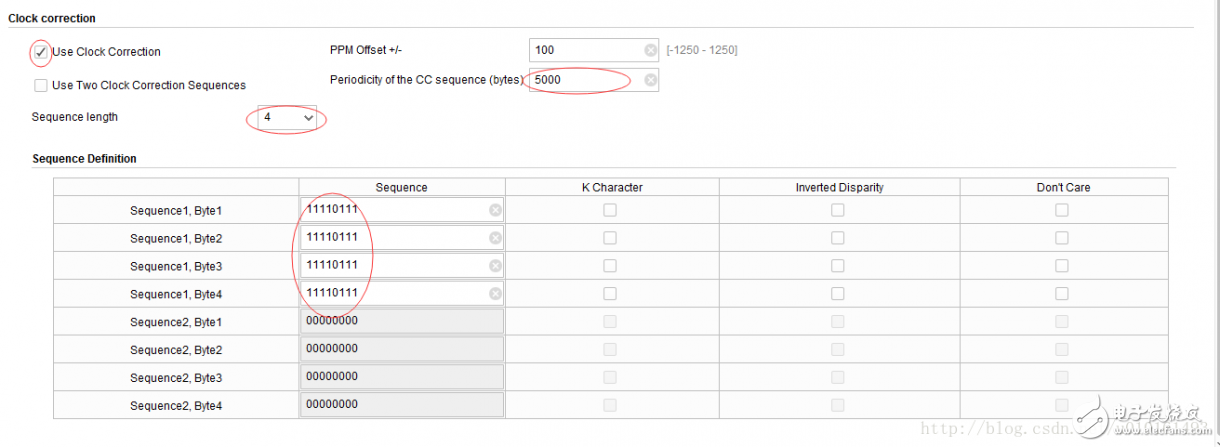
Task: Click Sequence1 Byte3 sequence text box
Action: [x=395, y=266]
